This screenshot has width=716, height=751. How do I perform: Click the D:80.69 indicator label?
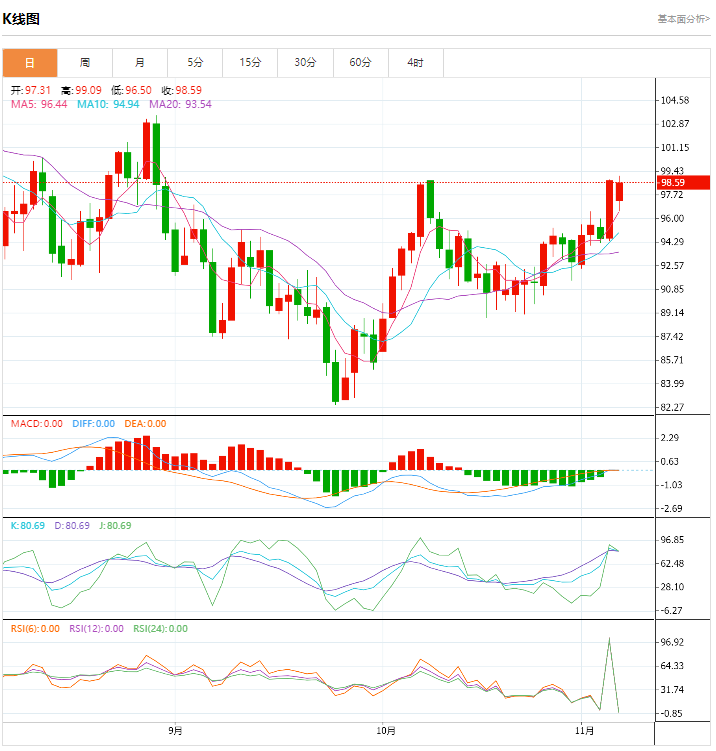(x=72, y=526)
